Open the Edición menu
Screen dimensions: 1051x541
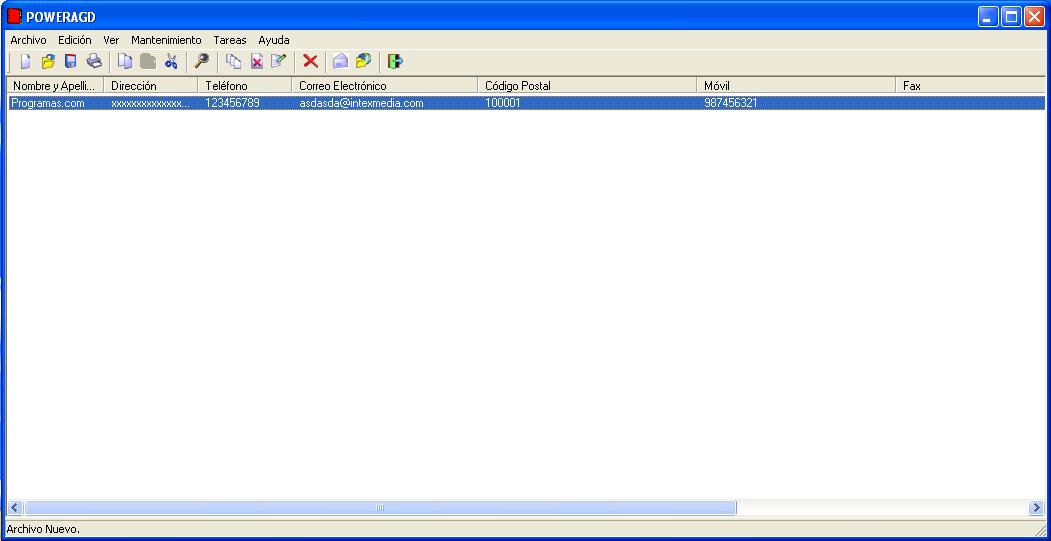[74, 40]
